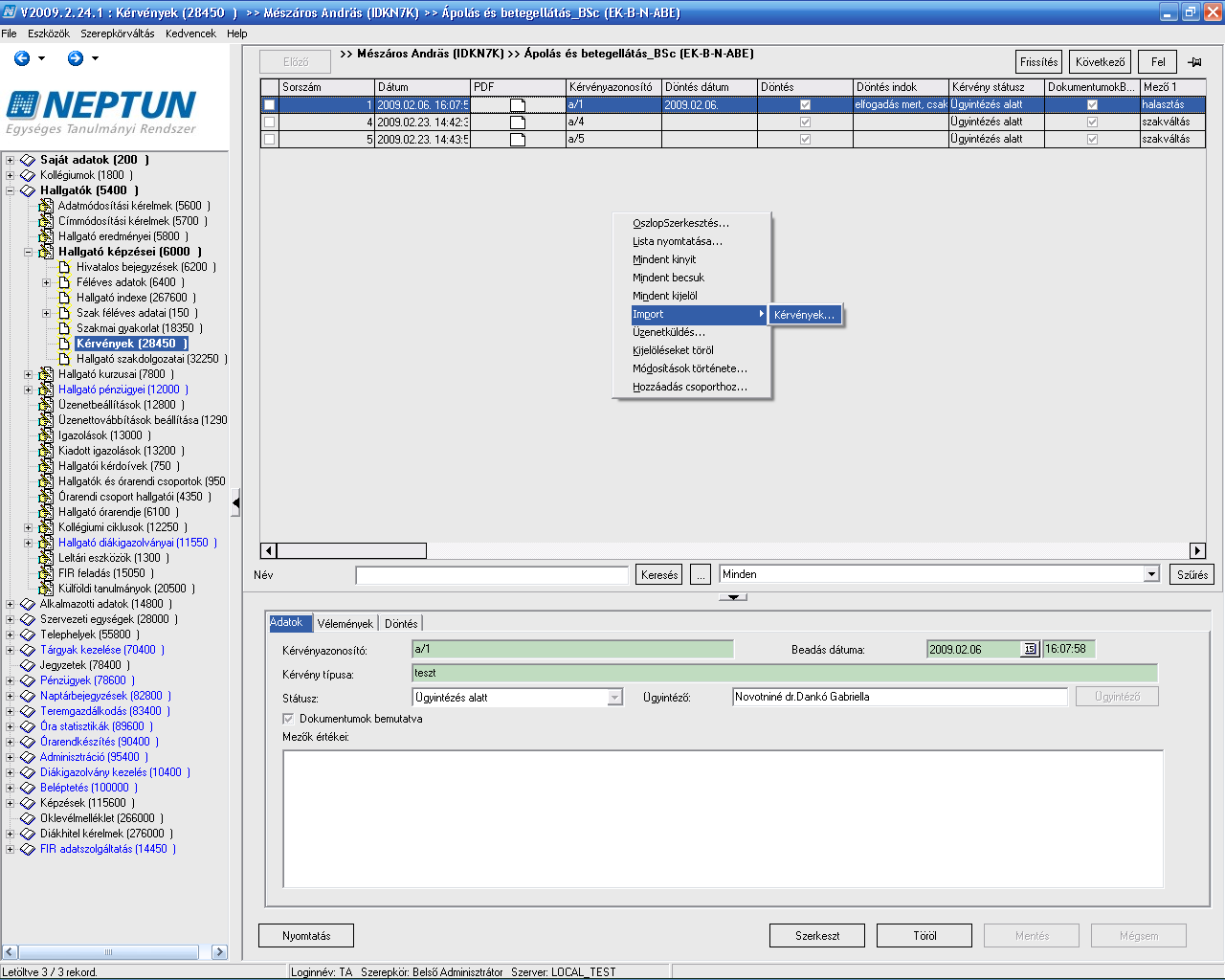1225x980 pixels.
Task: Open the PDF icon in row a/5
Action: coord(518,139)
